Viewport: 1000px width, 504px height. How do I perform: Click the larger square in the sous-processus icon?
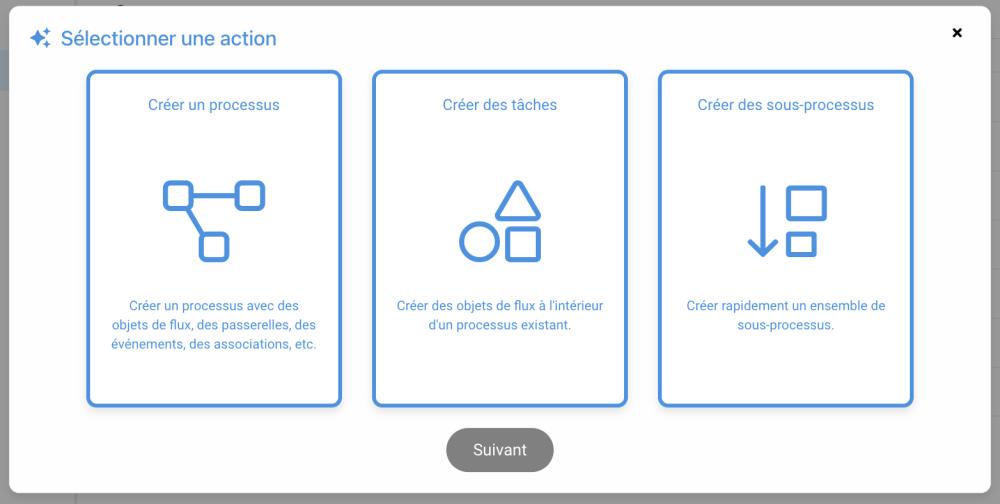[x=806, y=203]
